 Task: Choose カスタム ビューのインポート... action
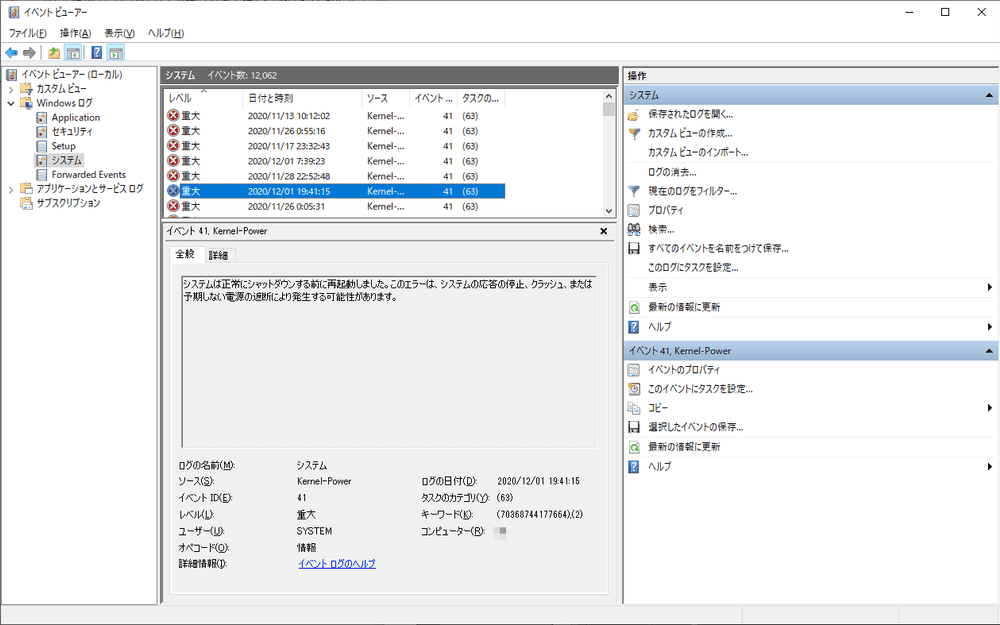(x=698, y=153)
